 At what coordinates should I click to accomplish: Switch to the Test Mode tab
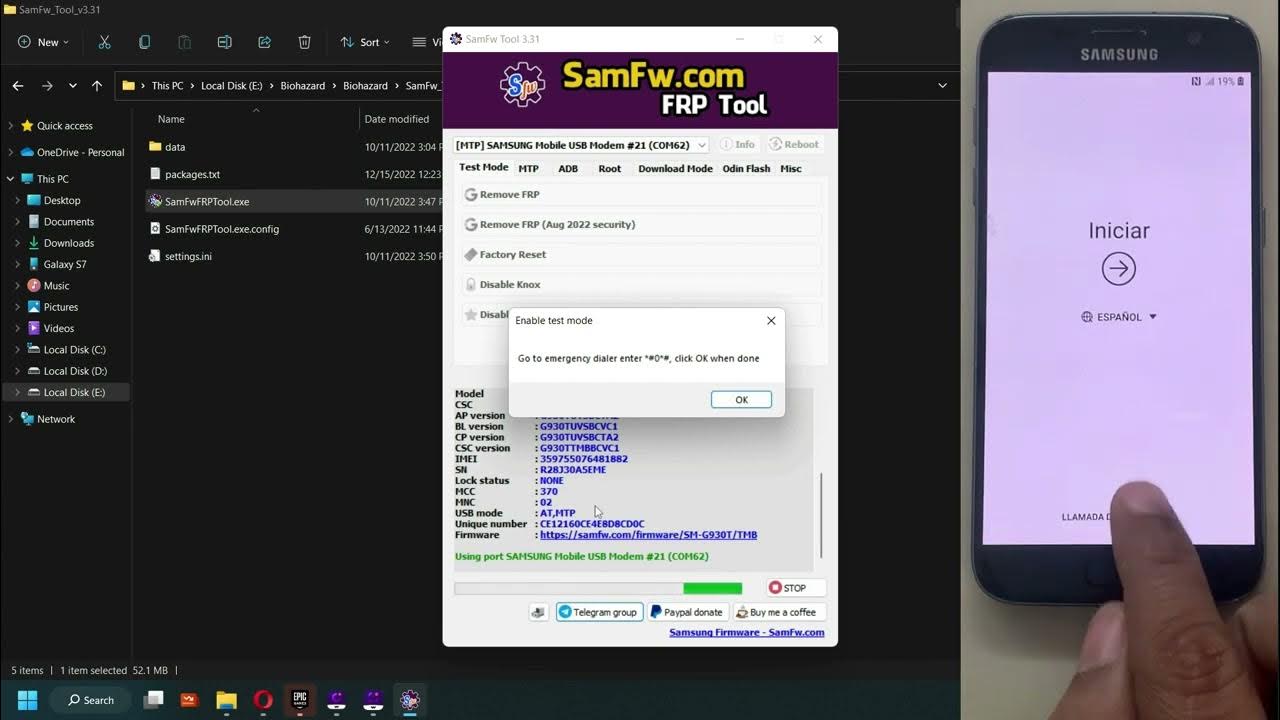[483, 167]
